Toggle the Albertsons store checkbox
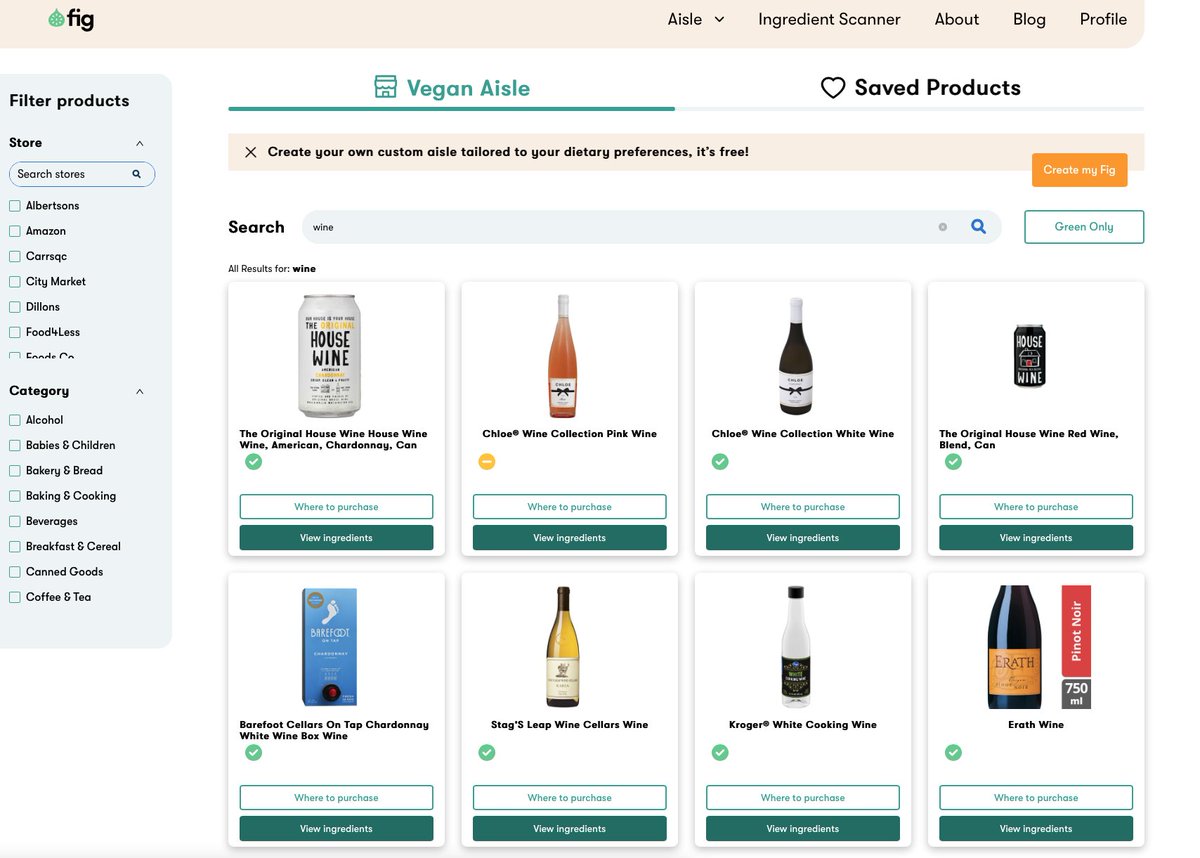This screenshot has height=858, width=1200. pos(15,206)
